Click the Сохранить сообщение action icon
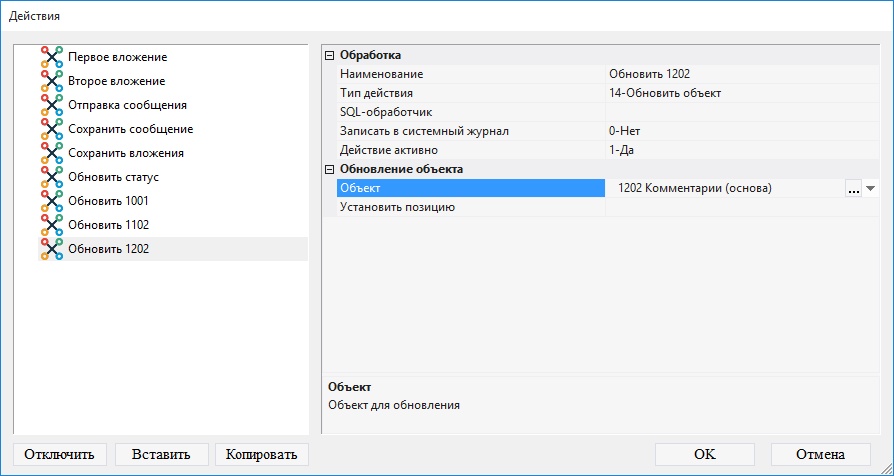Viewport: 894px width, 476px height. 52,129
